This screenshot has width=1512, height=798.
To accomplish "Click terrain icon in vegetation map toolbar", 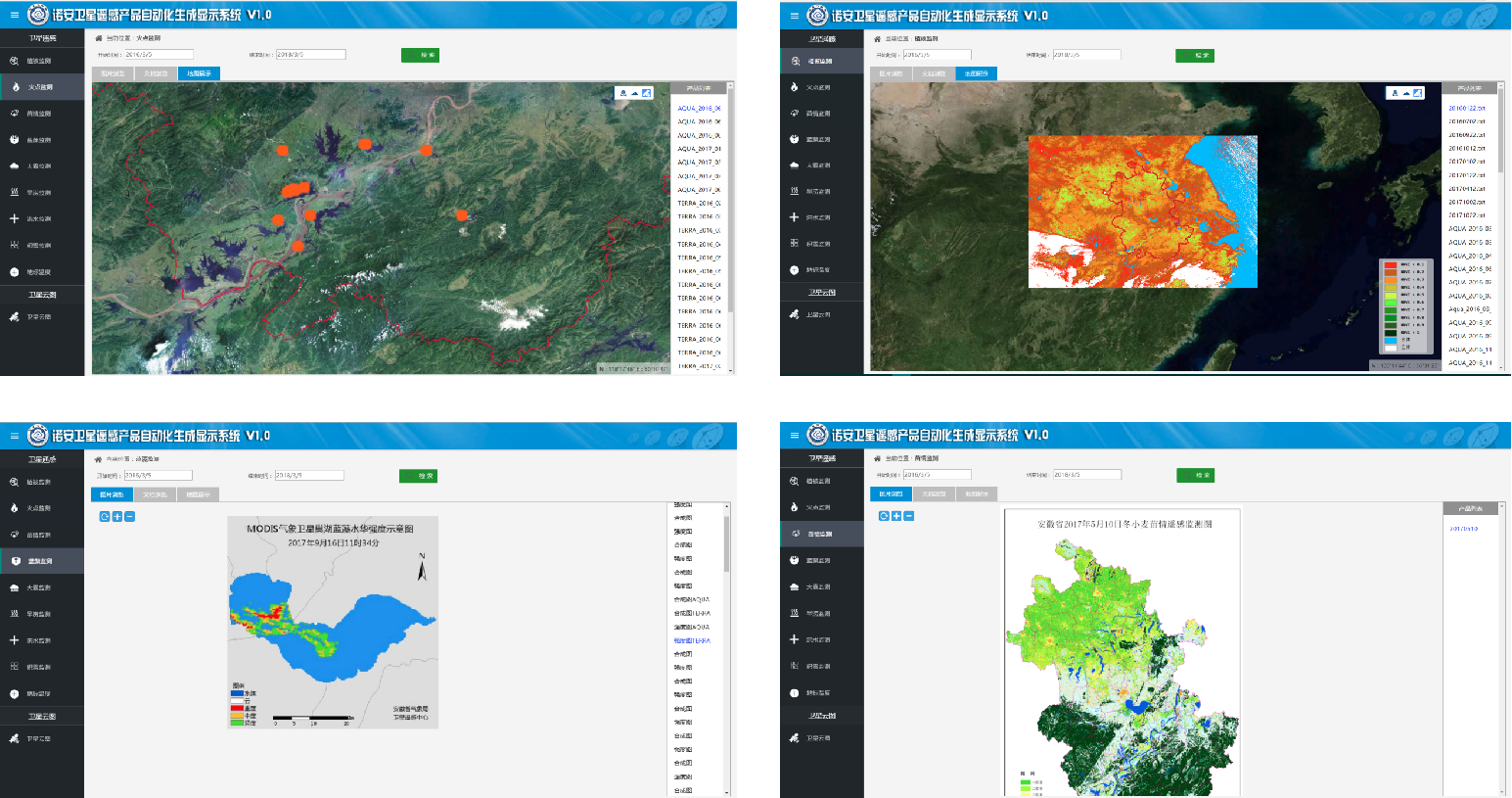I will pyautogui.click(x=1405, y=93).
